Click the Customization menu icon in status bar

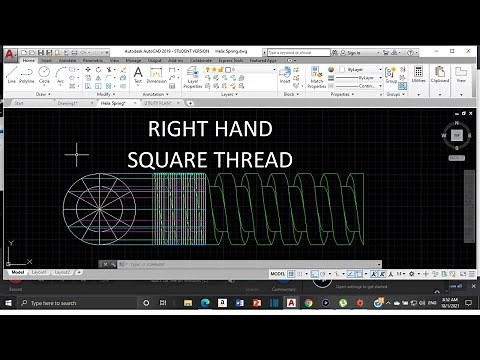(472, 274)
